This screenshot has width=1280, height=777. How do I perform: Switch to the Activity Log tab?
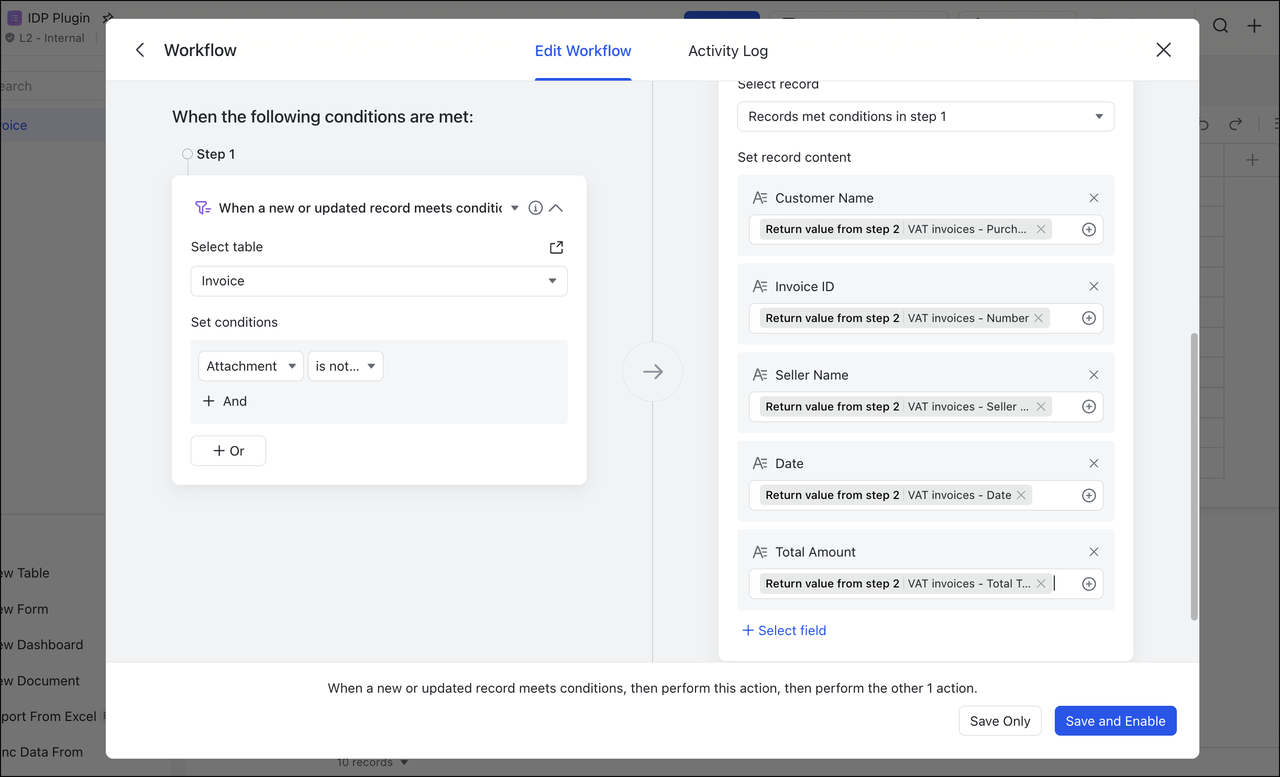[x=727, y=51]
